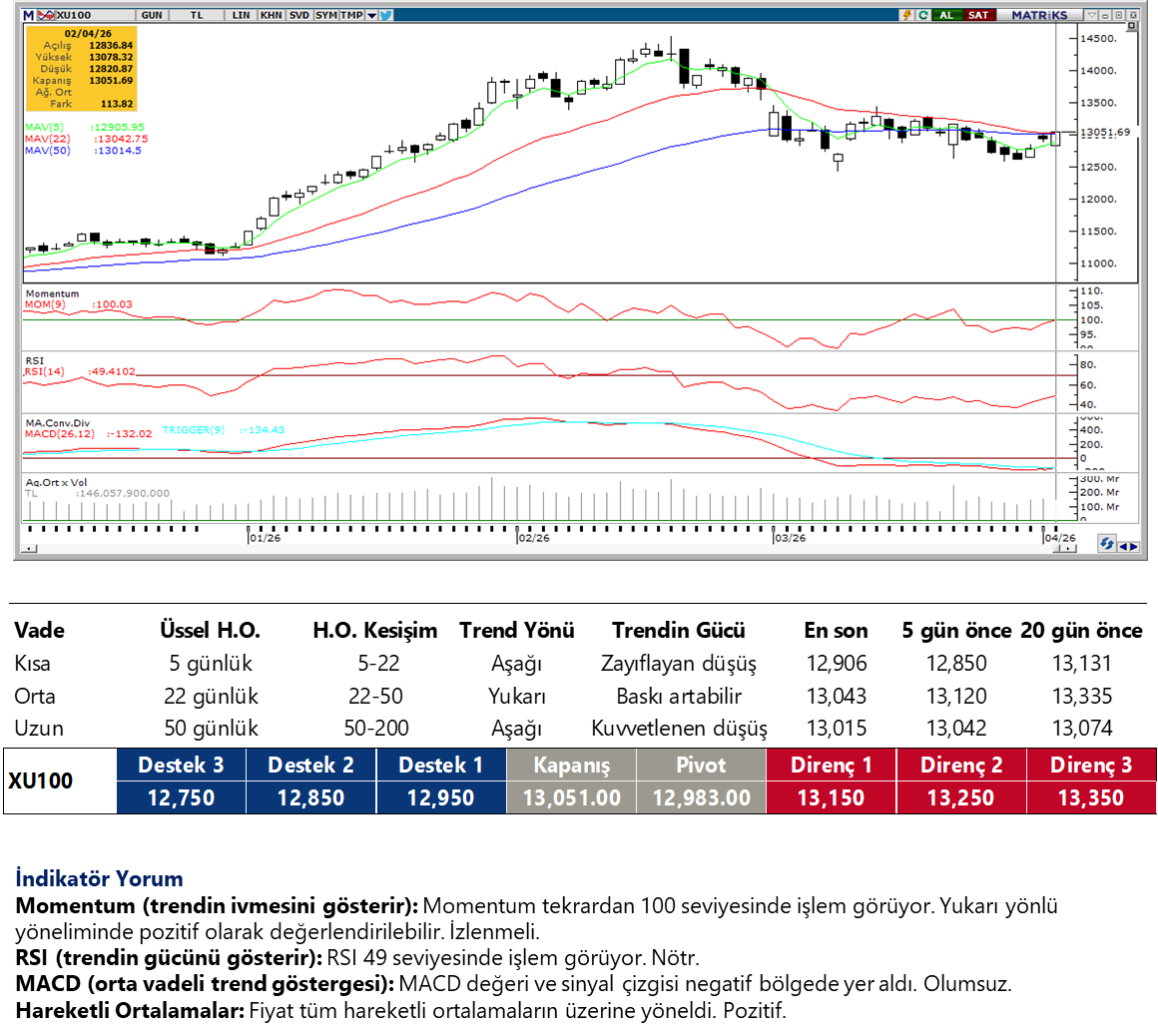Click the Matriks M logo icon
The image size is (1158, 1036).
pyautogui.click(x=28, y=15)
